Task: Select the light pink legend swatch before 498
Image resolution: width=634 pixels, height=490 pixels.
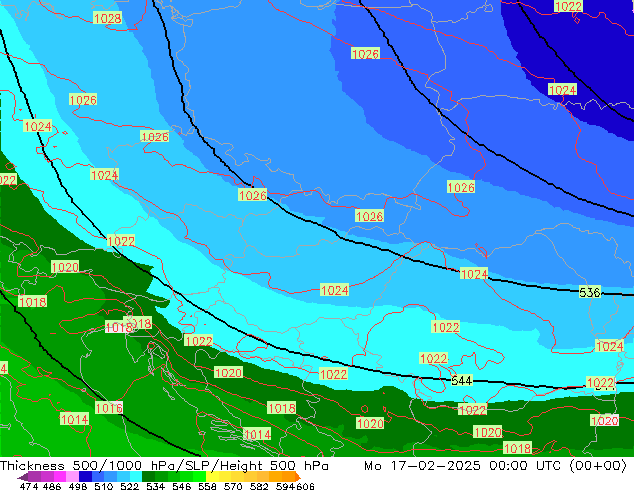Action: 72,477
